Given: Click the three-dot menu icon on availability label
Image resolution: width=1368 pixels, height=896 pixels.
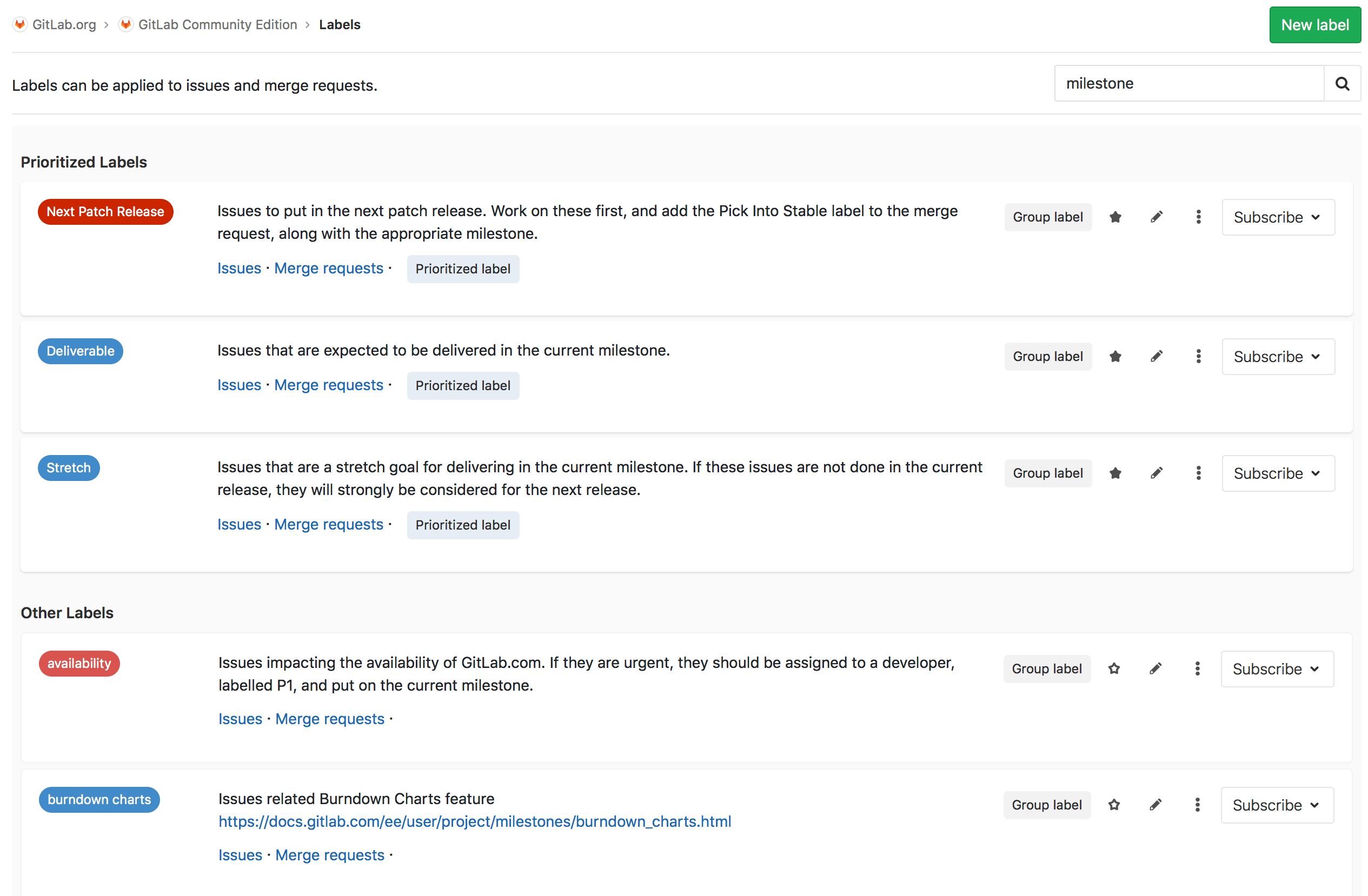Looking at the screenshot, I should (1196, 668).
